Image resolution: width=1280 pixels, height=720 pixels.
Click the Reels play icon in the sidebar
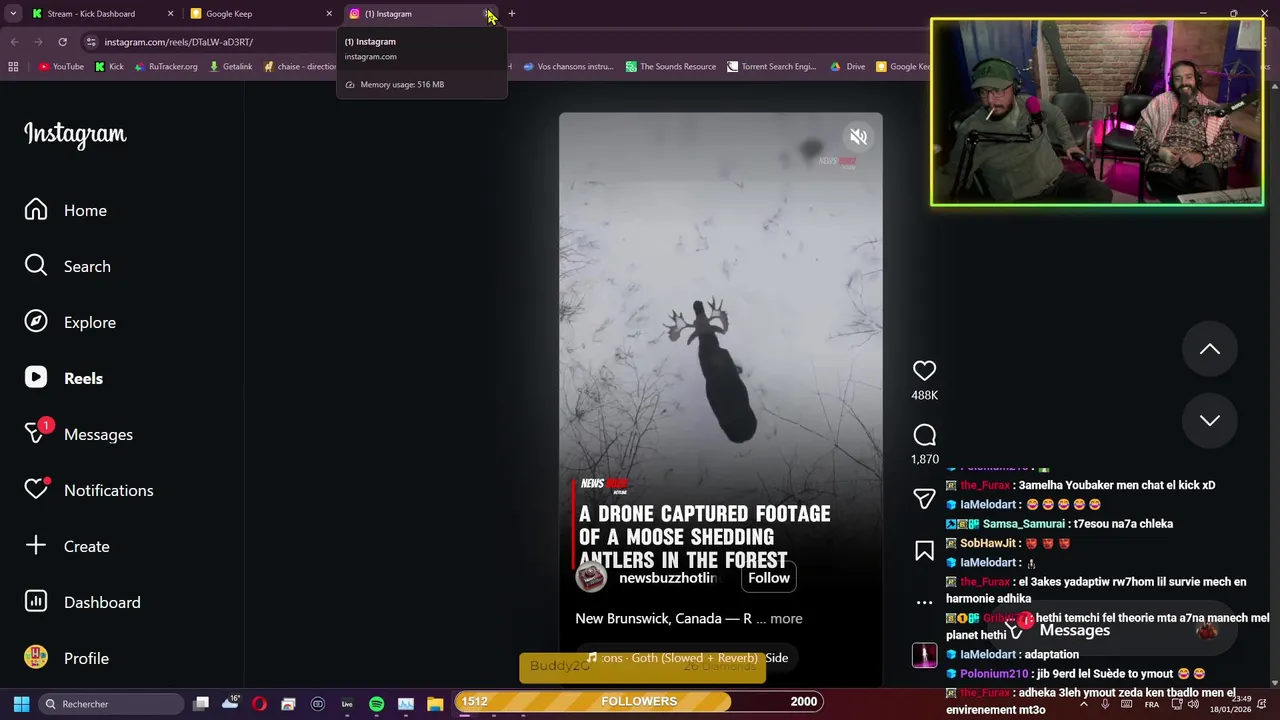36,377
